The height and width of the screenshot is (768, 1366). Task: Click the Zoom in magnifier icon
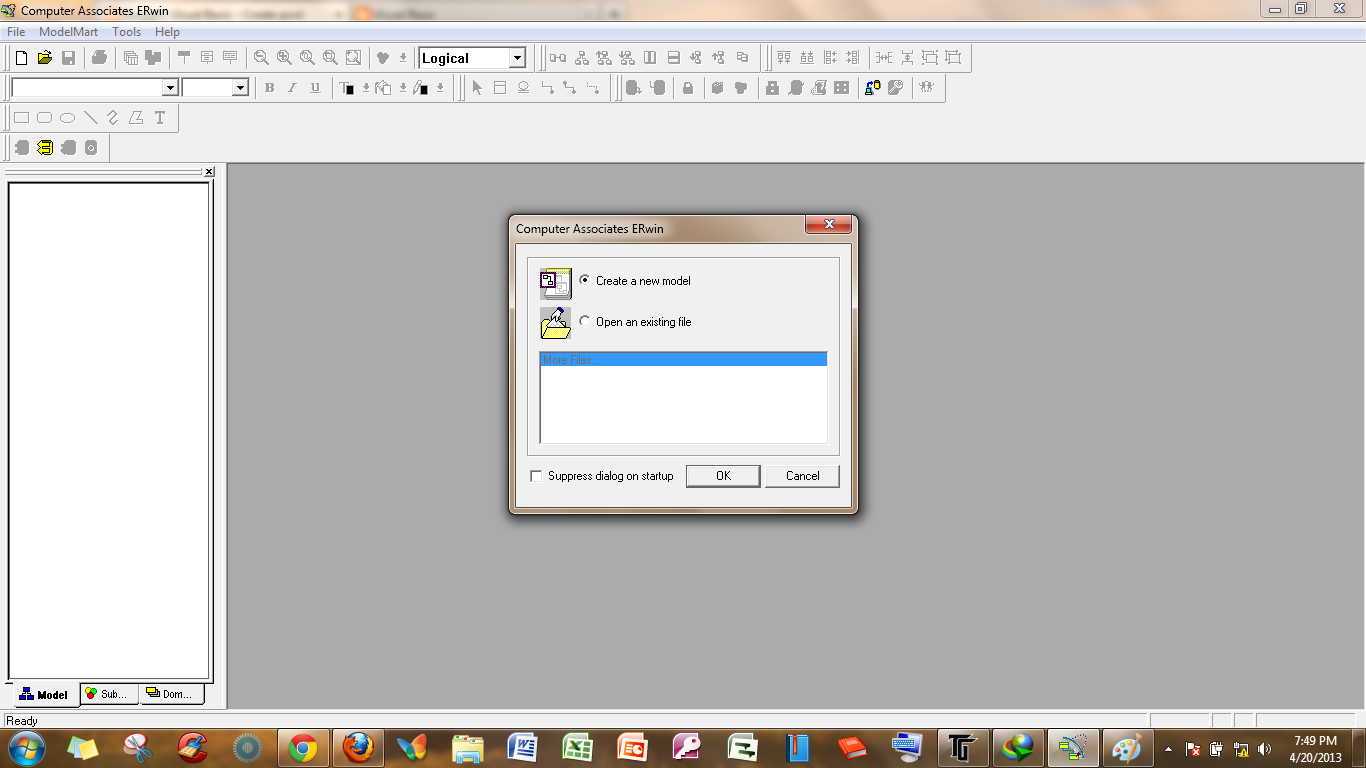284,58
